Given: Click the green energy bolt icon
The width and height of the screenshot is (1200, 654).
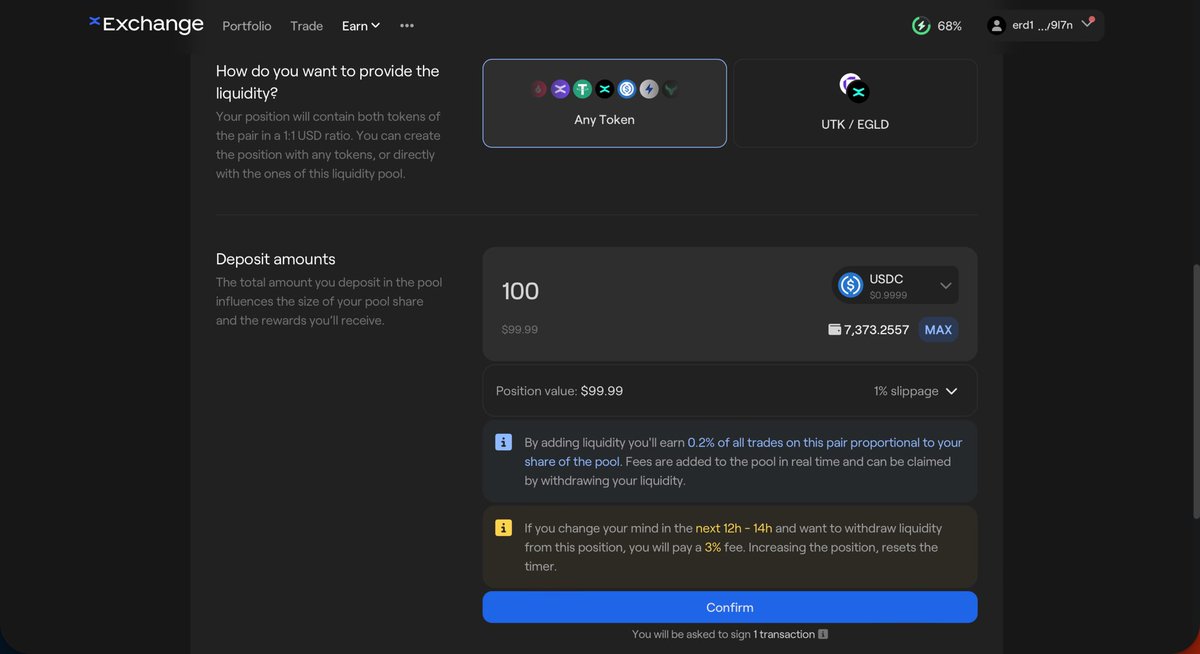Looking at the screenshot, I should tap(921, 26).
